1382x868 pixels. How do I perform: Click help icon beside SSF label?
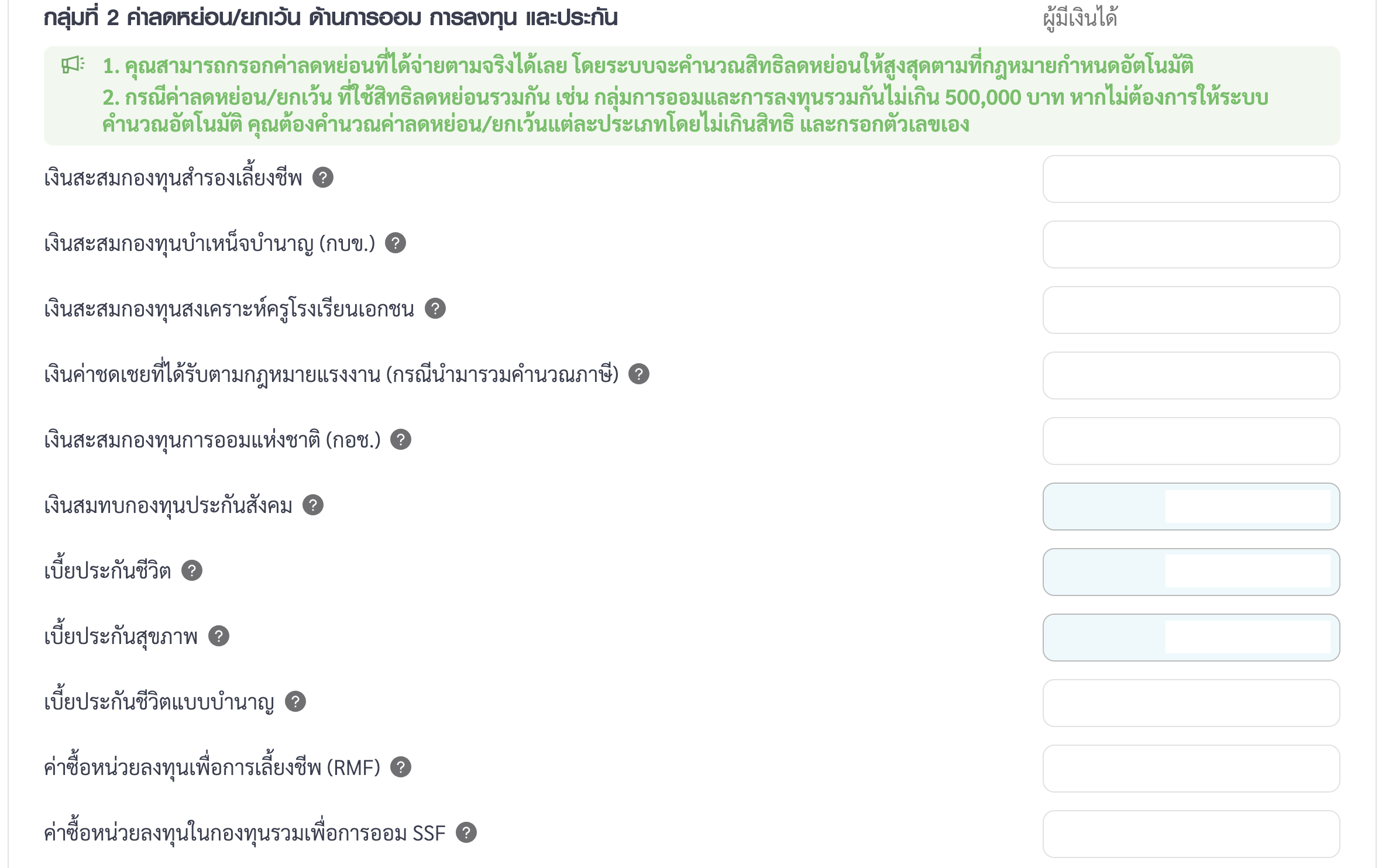pyautogui.click(x=466, y=832)
